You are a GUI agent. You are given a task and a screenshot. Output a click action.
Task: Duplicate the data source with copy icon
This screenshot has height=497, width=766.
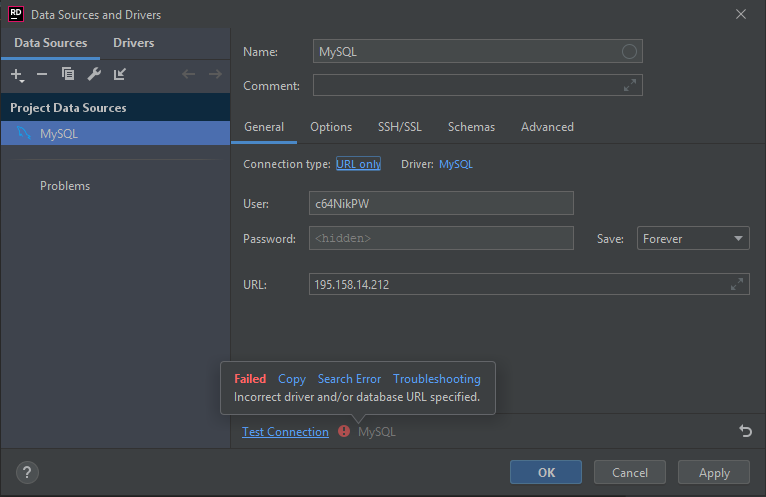tap(68, 74)
